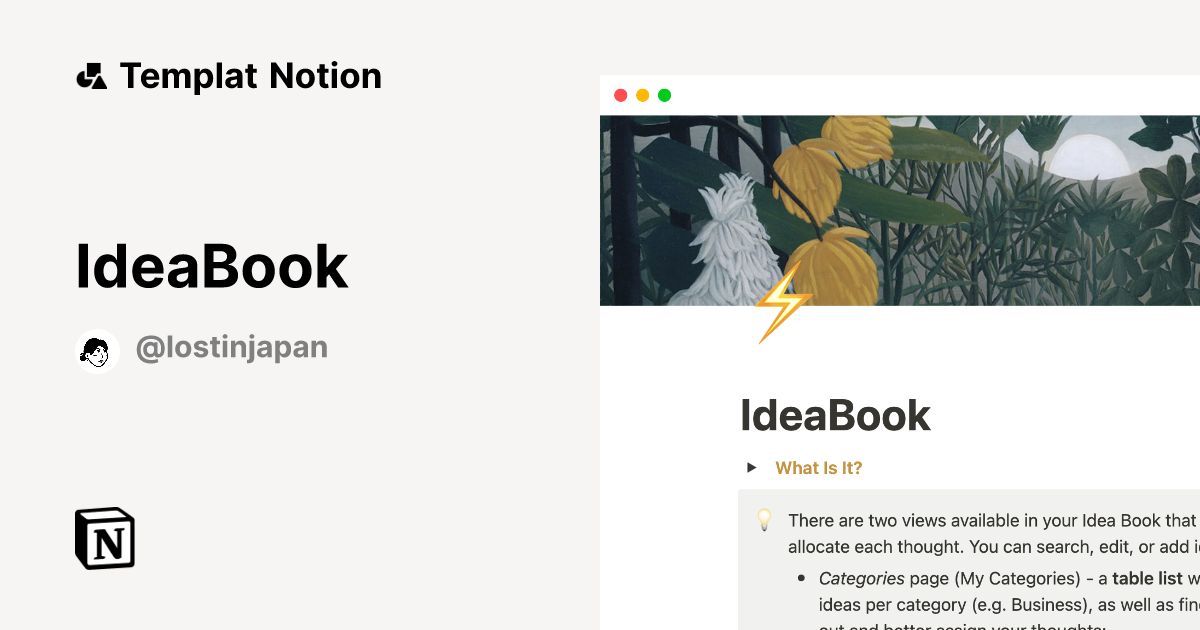The image size is (1200, 630).
Task: Open the @lostinjapan creator profile link
Action: tap(232, 347)
